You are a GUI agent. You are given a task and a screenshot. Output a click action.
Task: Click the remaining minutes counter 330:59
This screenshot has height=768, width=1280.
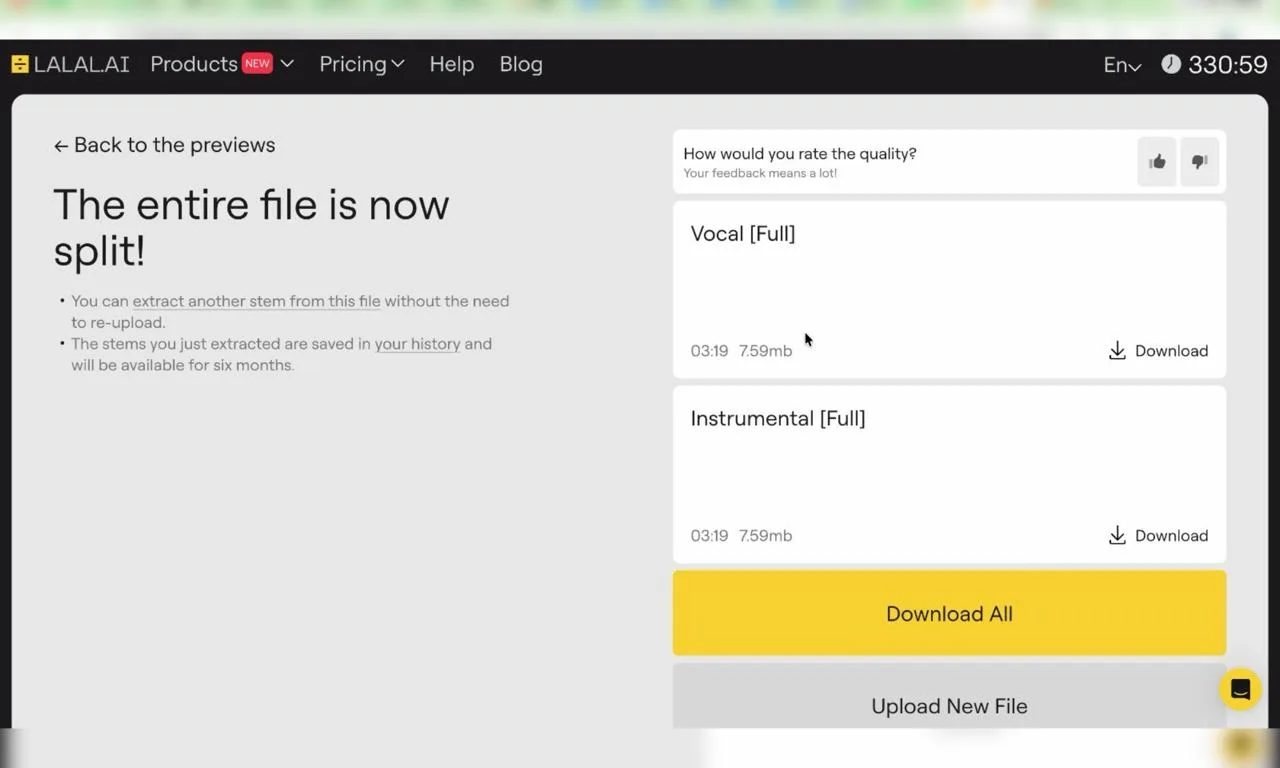(1228, 65)
